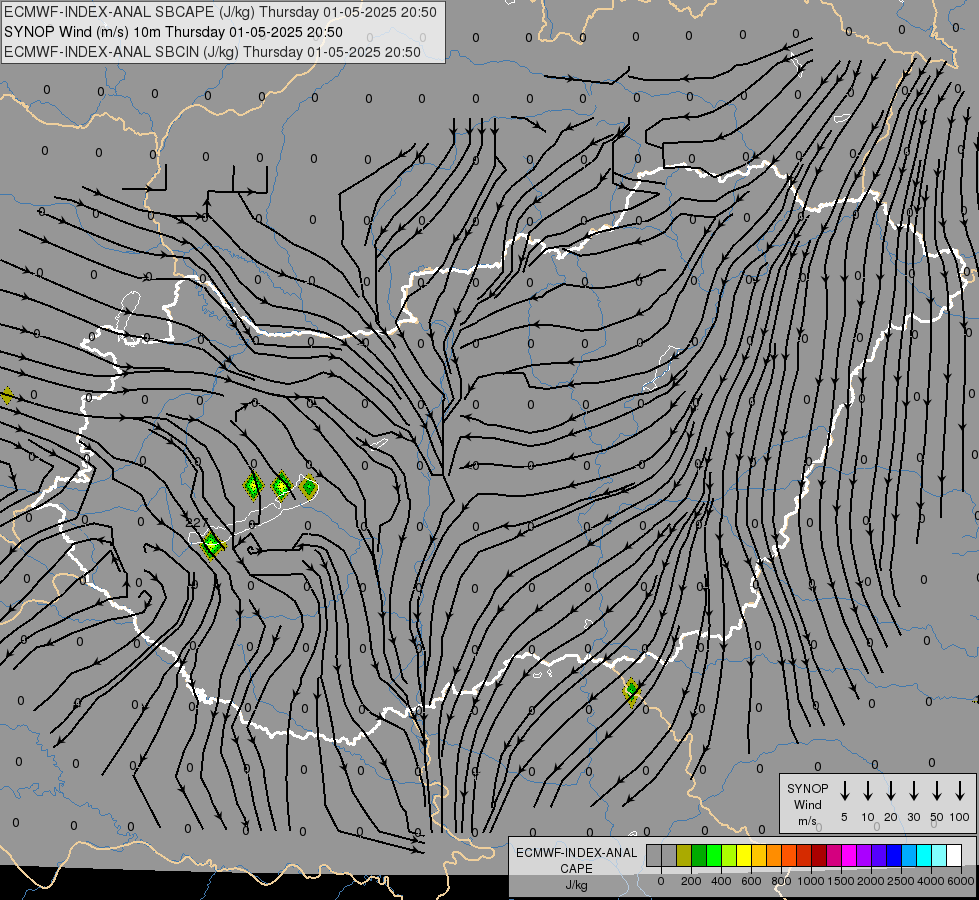The image size is (979, 900).
Task: Select the olive CAPE diamond at the left map edge
Action: (x=6, y=395)
